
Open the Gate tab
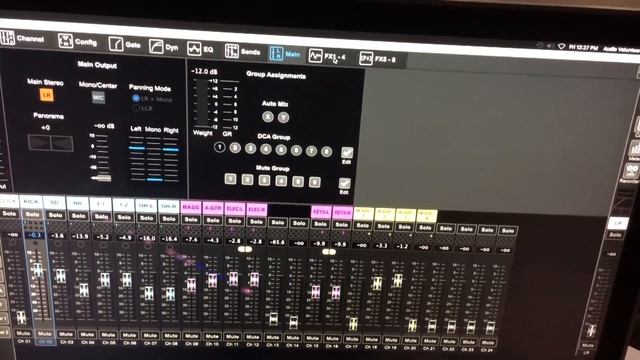[x=124, y=44]
